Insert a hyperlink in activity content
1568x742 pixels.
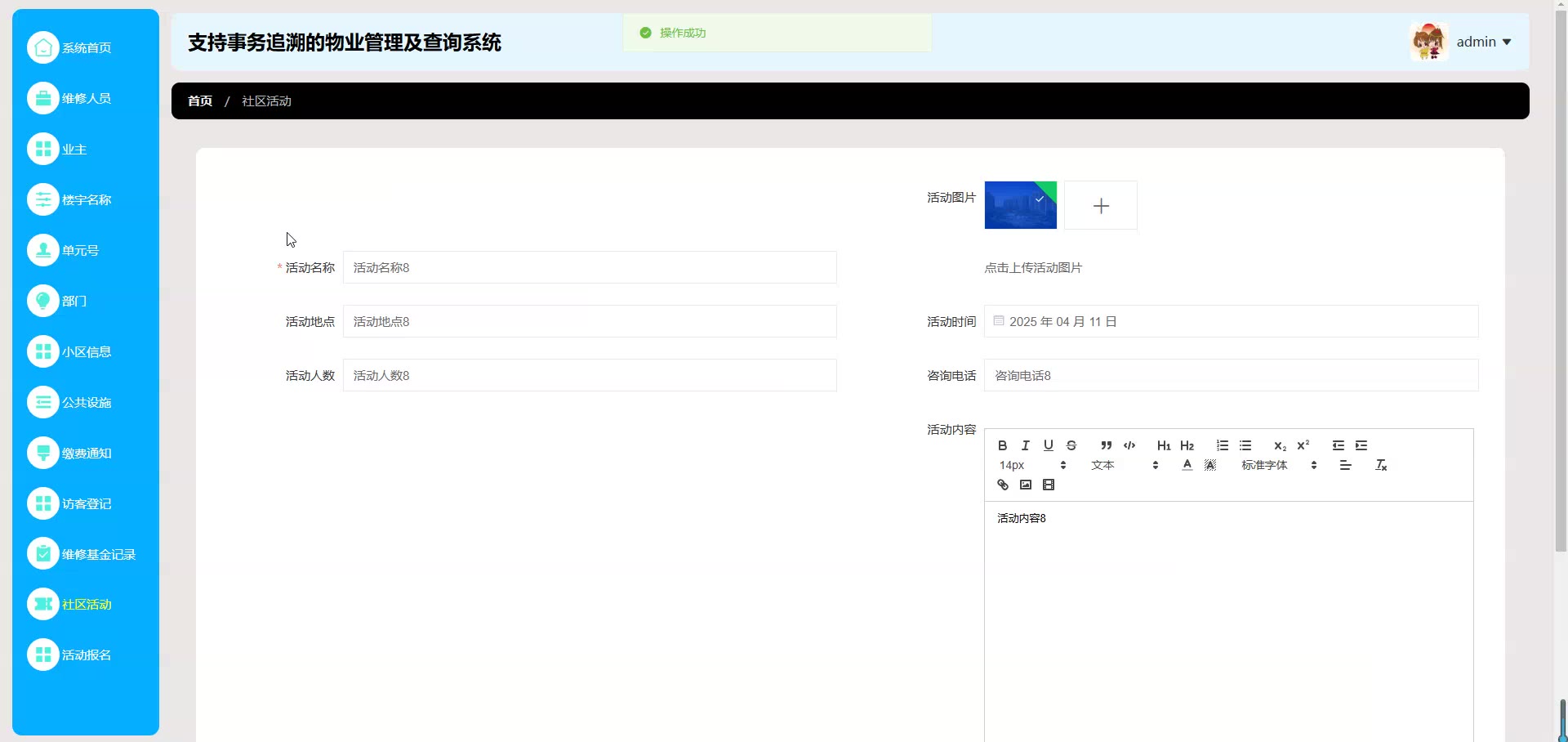(1003, 485)
